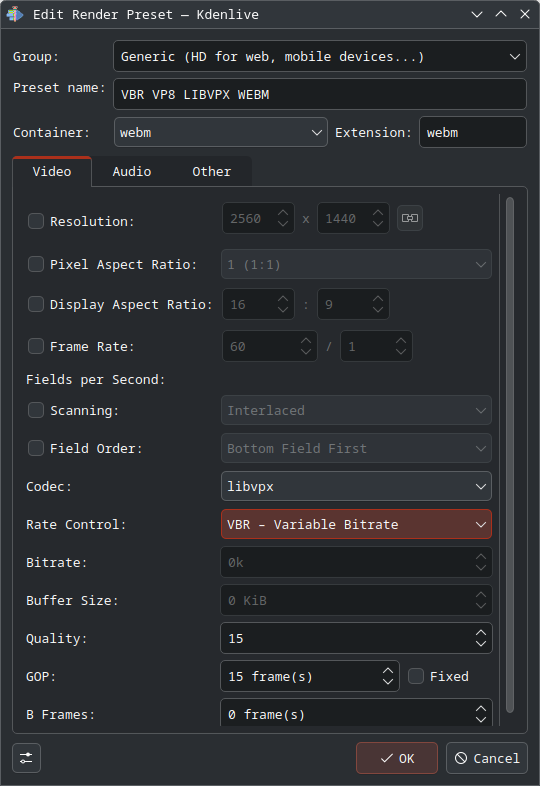Minimize the Edit Render Preset window
Viewport: 540px width, 786px height.
[477, 15]
